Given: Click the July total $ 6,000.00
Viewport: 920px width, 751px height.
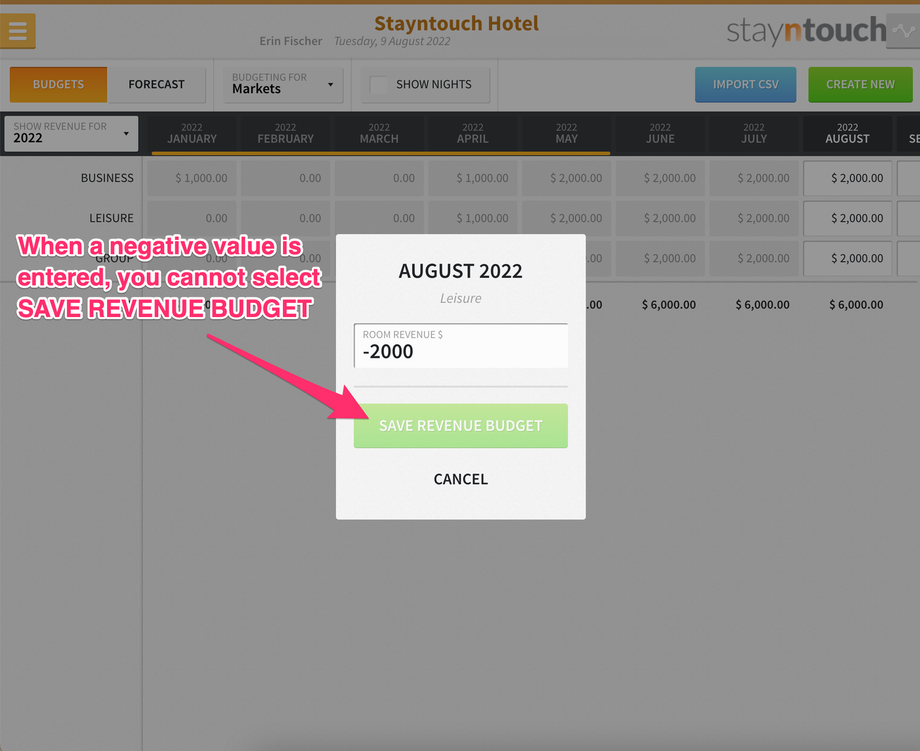Looking at the screenshot, I should [x=762, y=305].
